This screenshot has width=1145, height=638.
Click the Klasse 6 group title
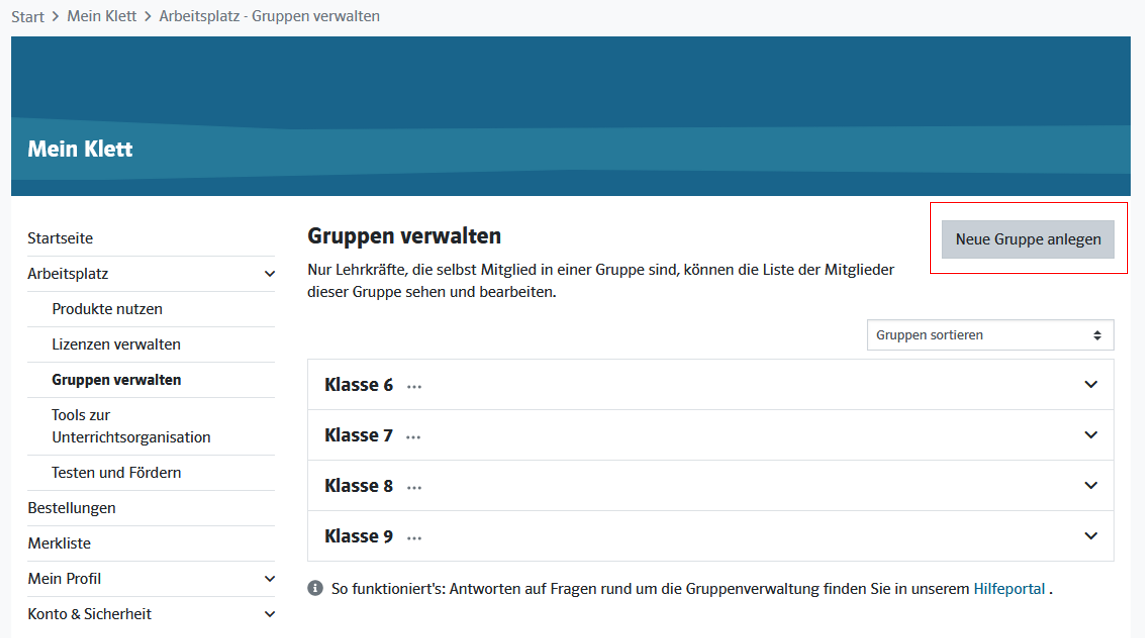point(359,385)
